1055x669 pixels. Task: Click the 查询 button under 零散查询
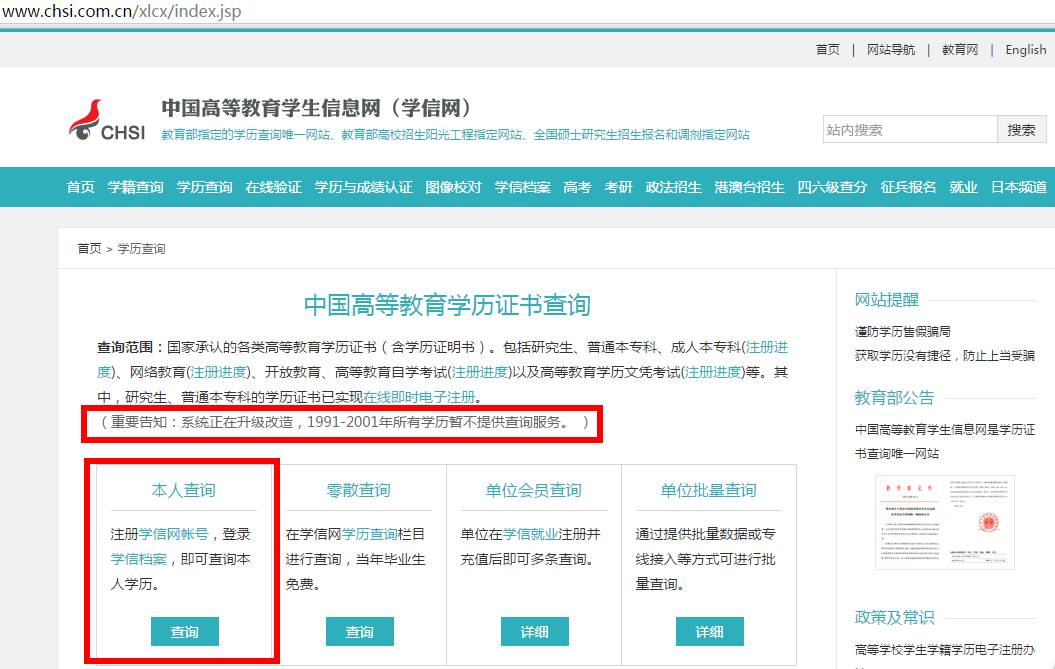[359, 631]
